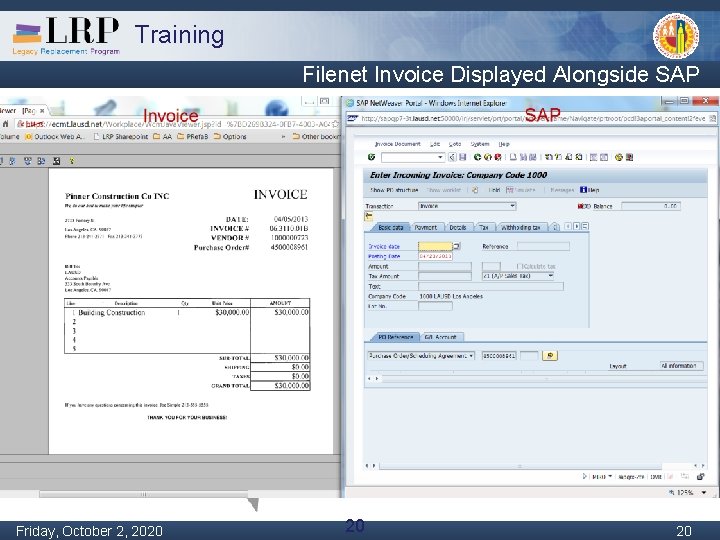Click the bookmark star in the Filenet address bar
Screen dimensions: 720x540
pos(335,124)
